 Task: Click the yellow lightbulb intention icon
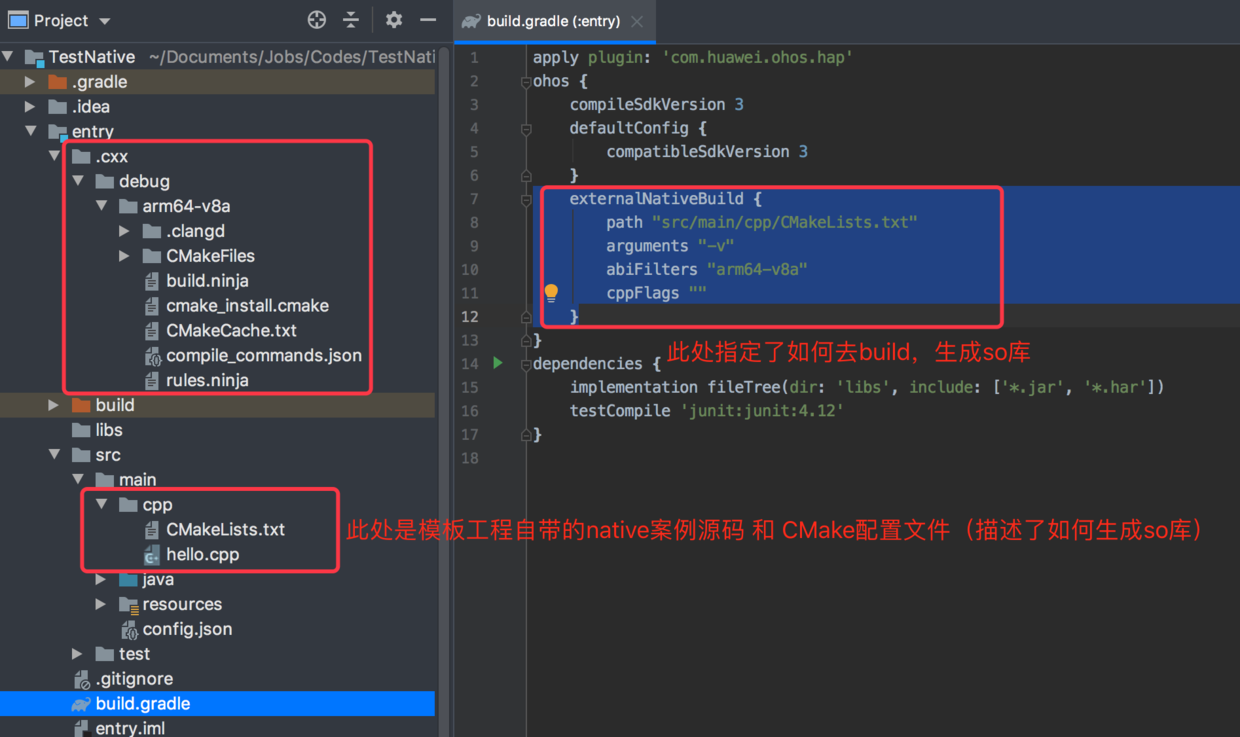[x=551, y=293]
